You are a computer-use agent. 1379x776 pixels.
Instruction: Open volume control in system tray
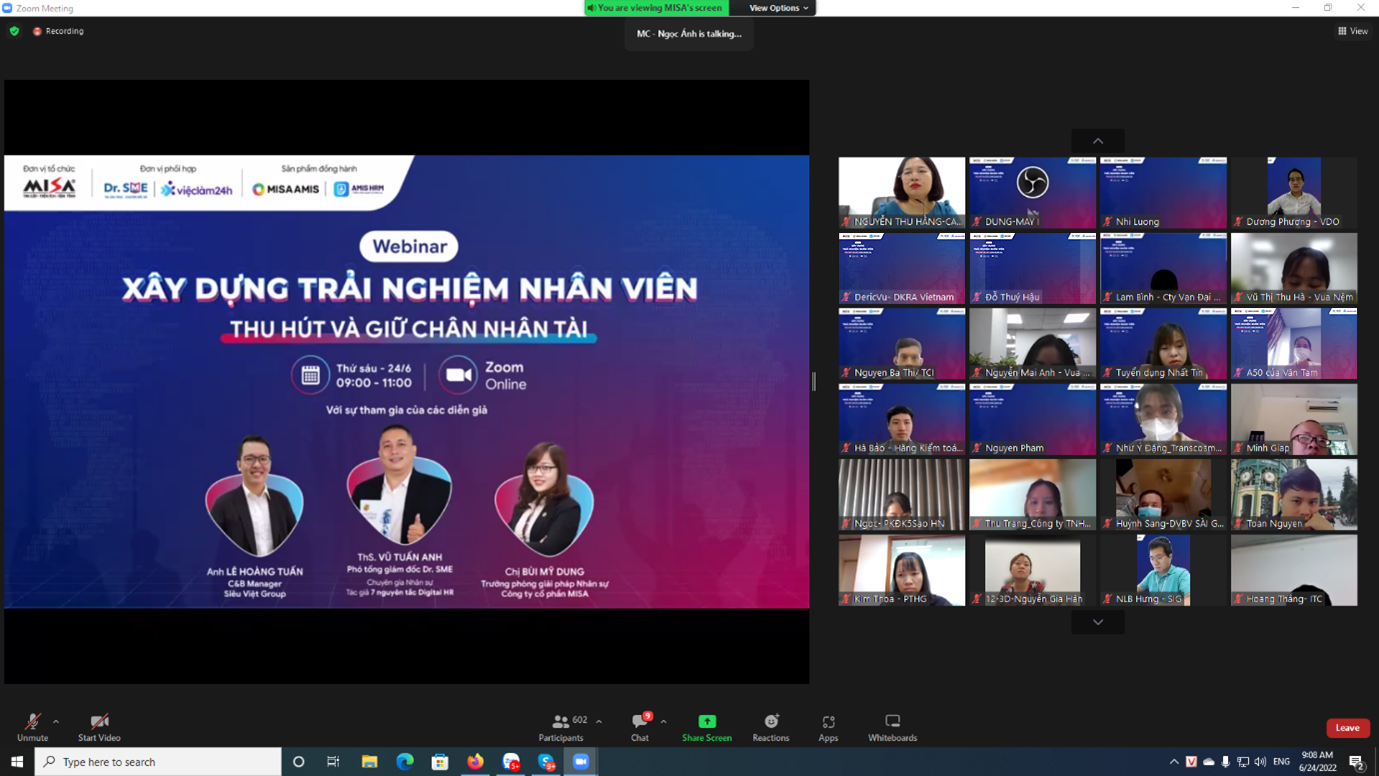coord(1260,762)
